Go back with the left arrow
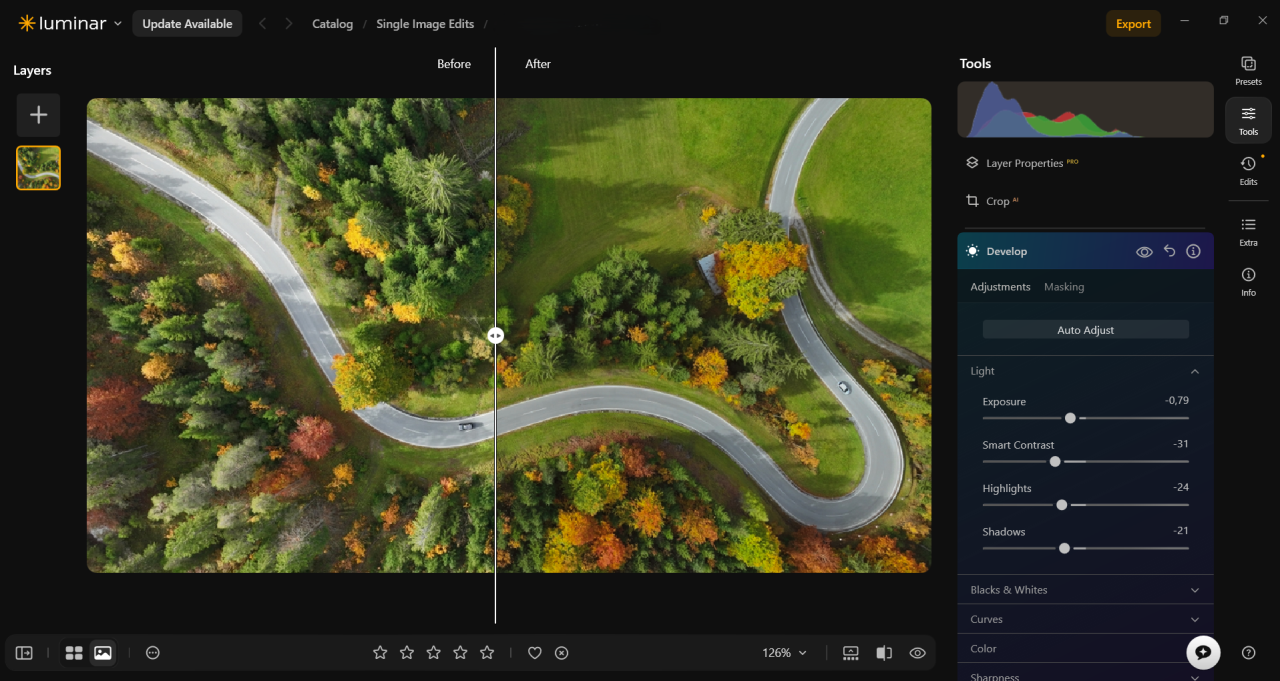Screen dimensions: 1280x681 263,24
